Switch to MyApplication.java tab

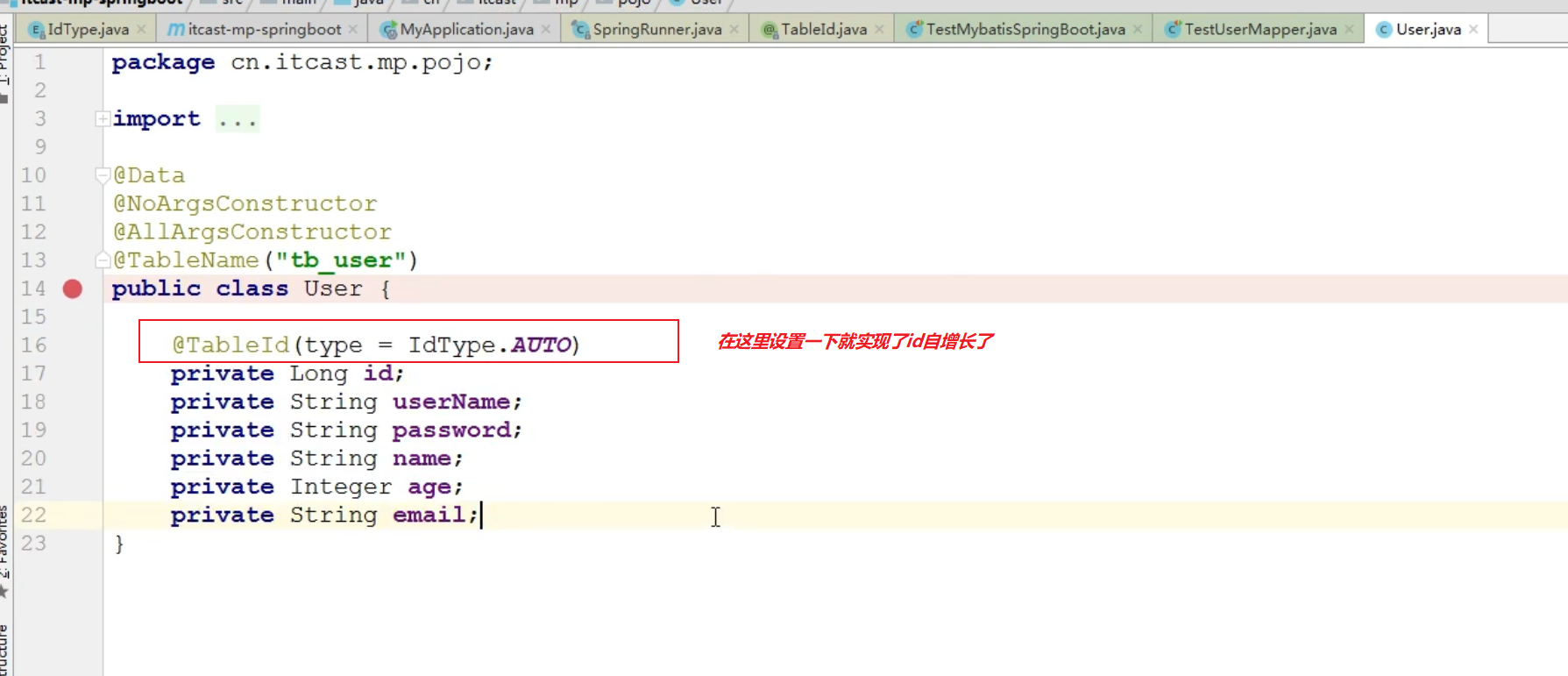(x=466, y=30)
